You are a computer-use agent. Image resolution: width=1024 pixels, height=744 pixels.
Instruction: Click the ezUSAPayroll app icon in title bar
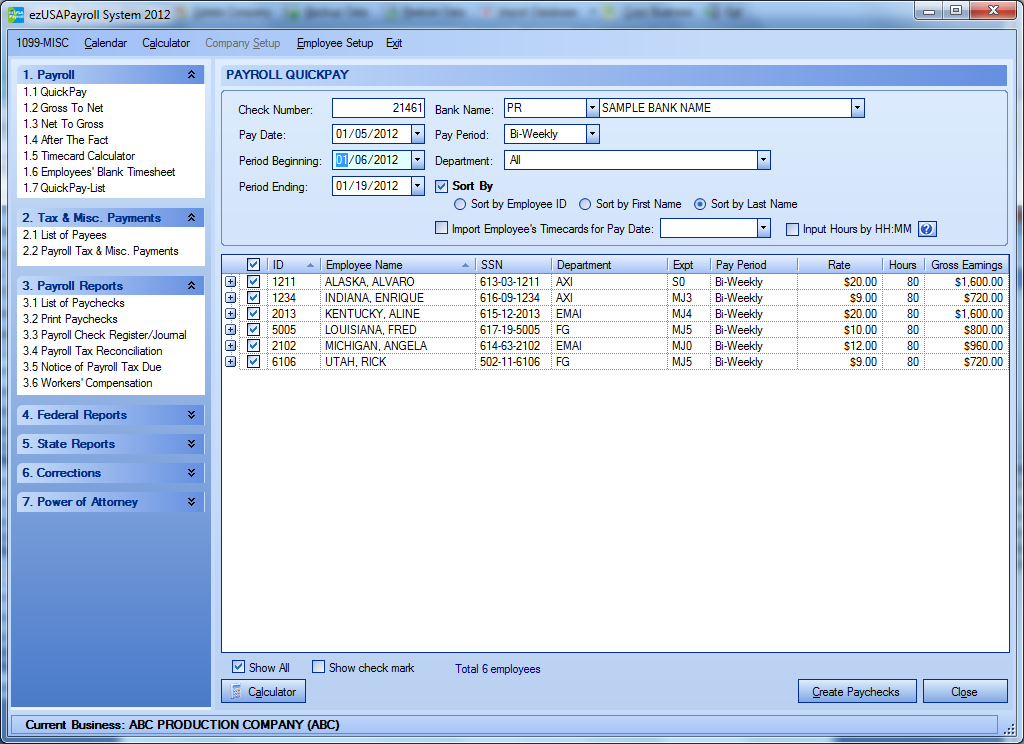click(16, 14)
